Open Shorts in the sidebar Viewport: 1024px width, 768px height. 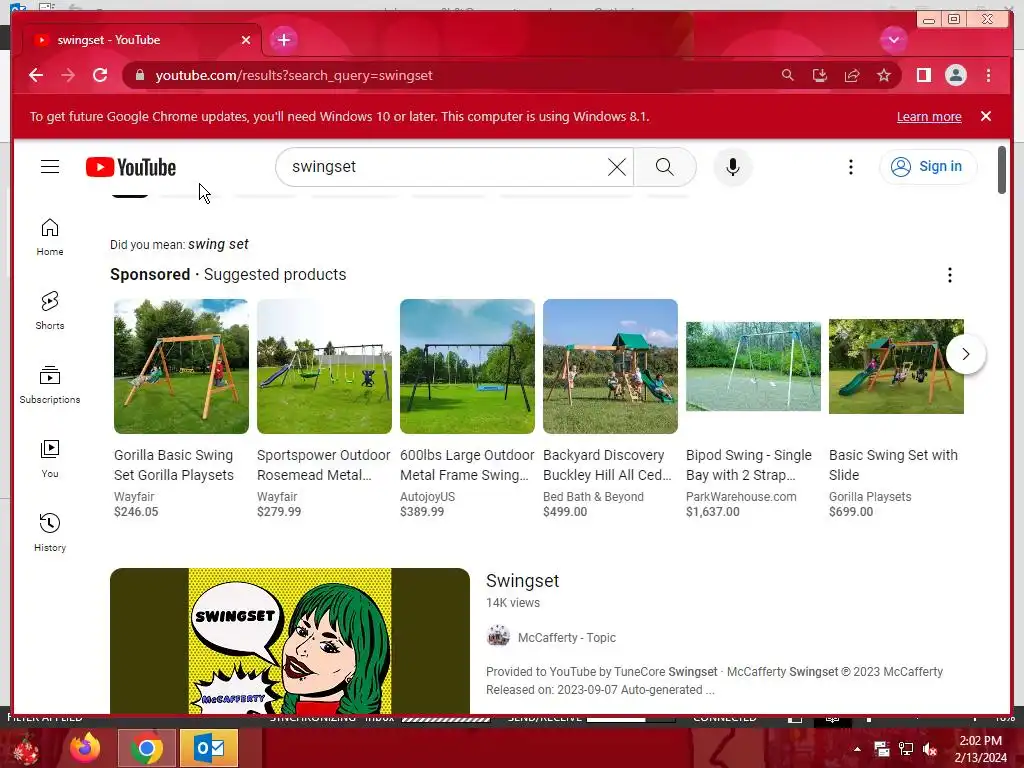click(x=50, y=310)
